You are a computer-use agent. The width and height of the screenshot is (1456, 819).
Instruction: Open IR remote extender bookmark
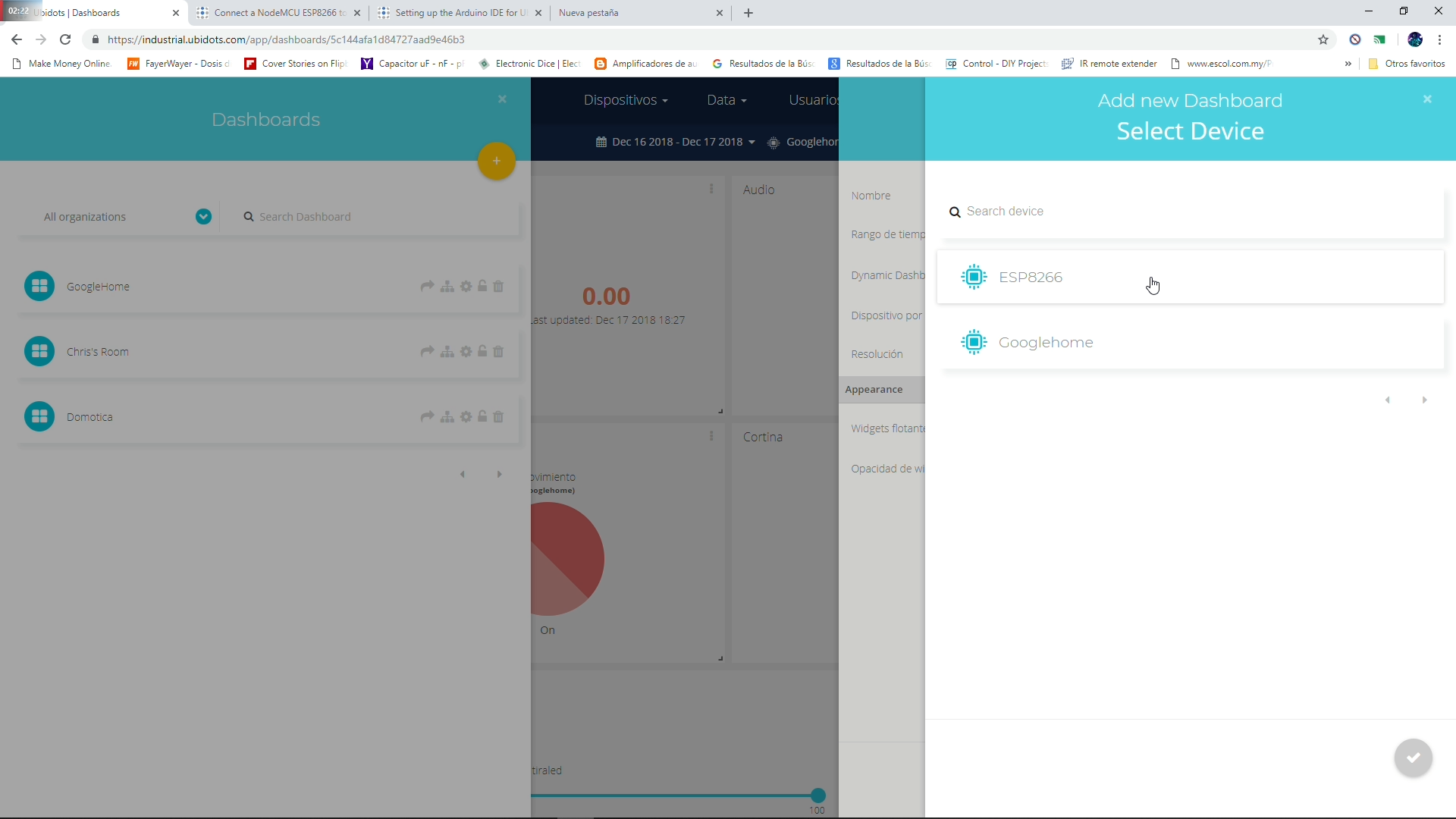pos(1109,64)
